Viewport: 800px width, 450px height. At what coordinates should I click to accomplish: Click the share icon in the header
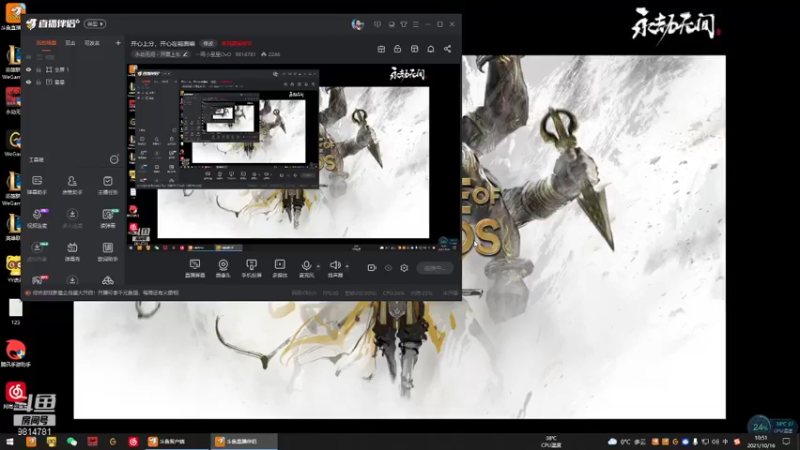447,49
